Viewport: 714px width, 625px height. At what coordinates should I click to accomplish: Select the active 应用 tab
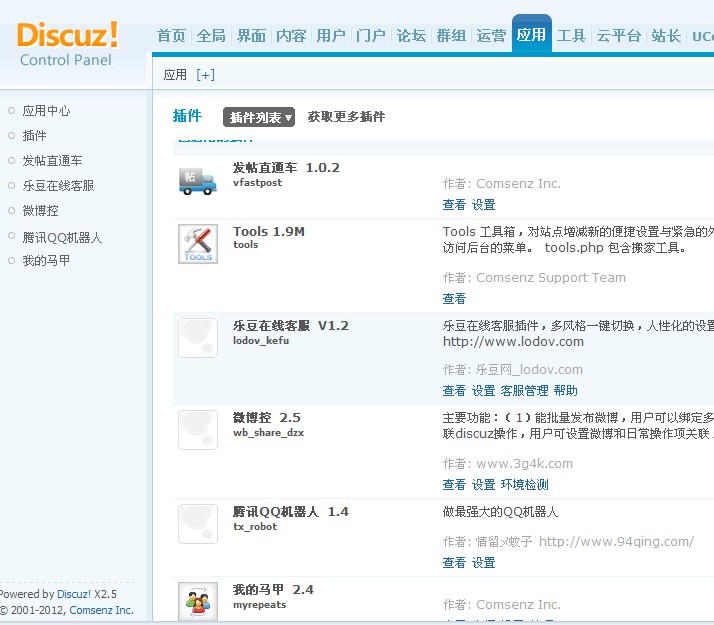coord(531,35)
